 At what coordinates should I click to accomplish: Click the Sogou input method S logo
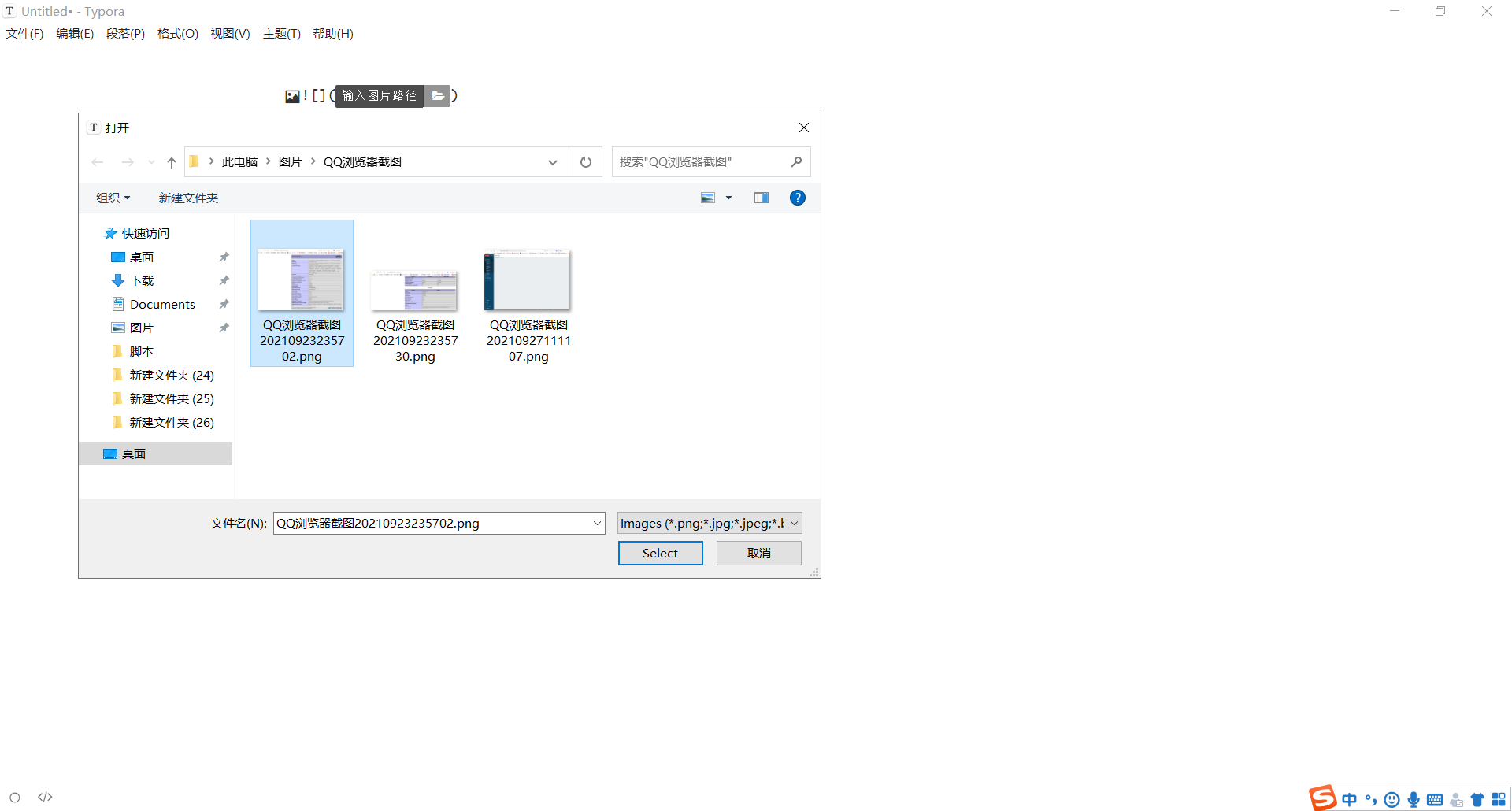tap(1323, 798)
